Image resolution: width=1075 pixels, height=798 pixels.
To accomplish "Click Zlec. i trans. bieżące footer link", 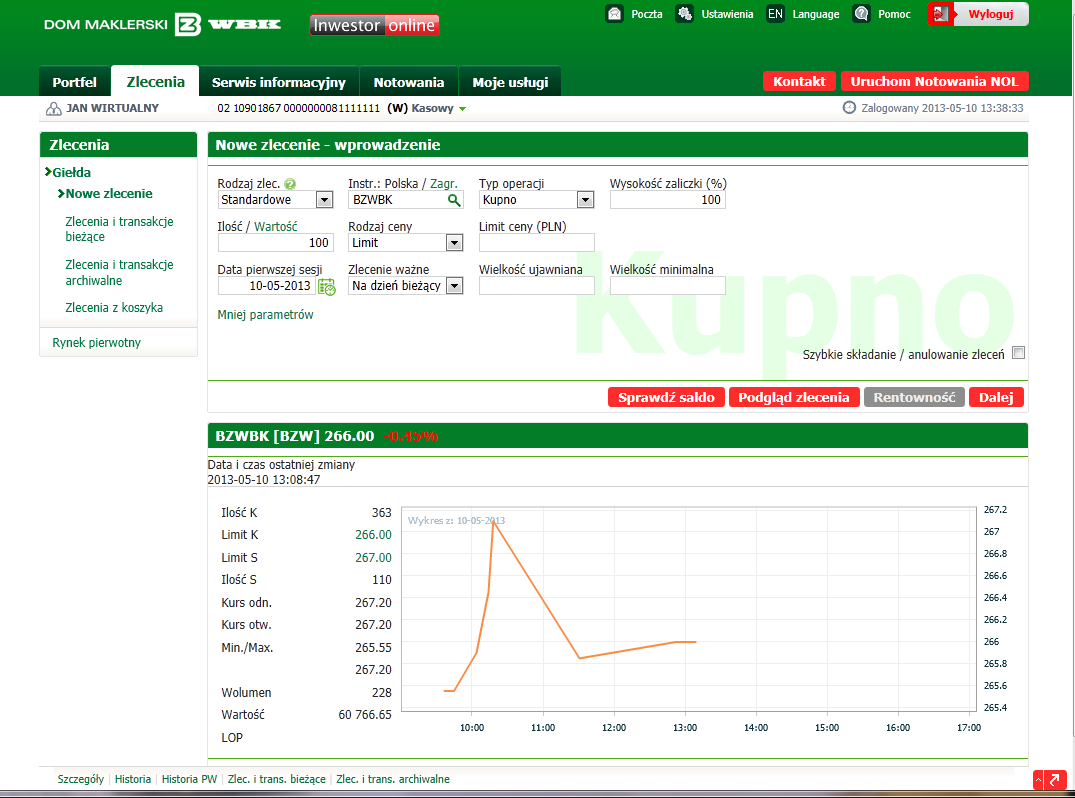I will [277, 779].
